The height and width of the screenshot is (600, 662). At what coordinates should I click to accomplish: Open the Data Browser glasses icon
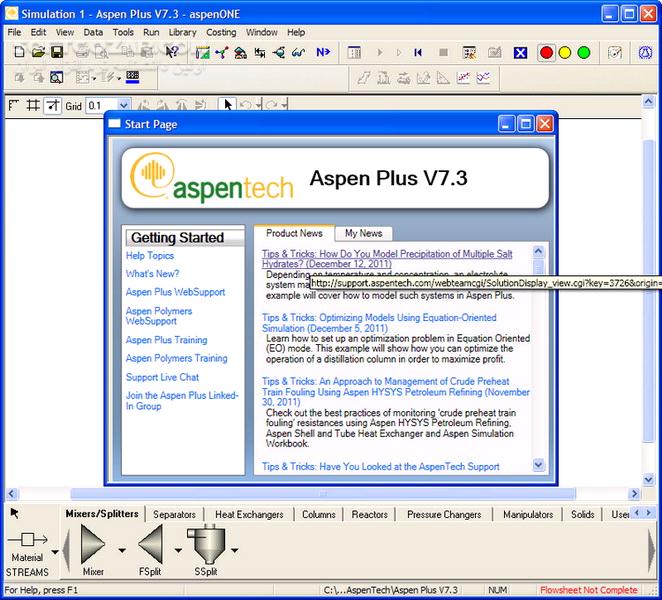[298, 53]
